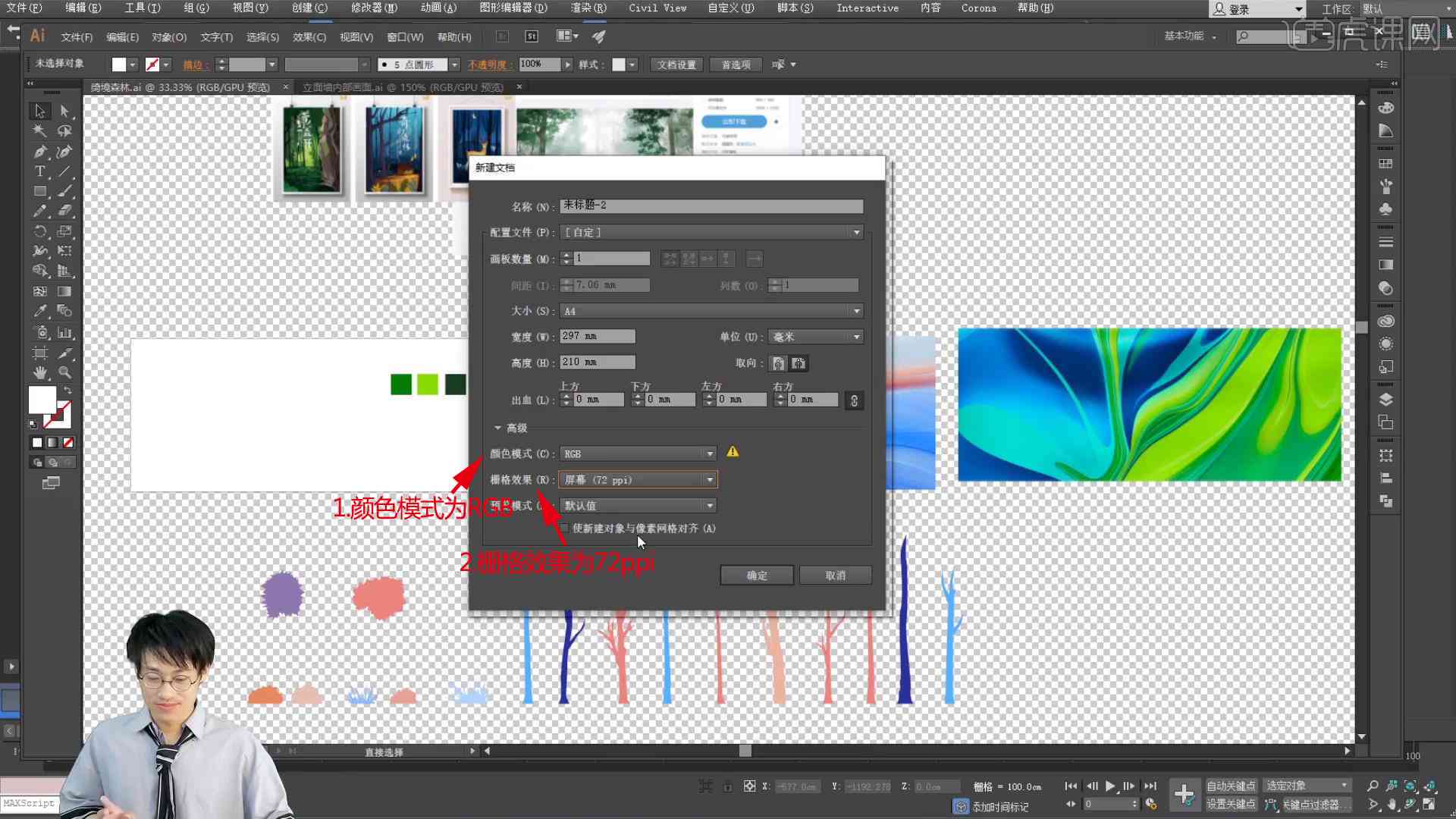Select the Eyedropper tool
Viewport: 1456px width, 819px height.
(x=39, y=311)
